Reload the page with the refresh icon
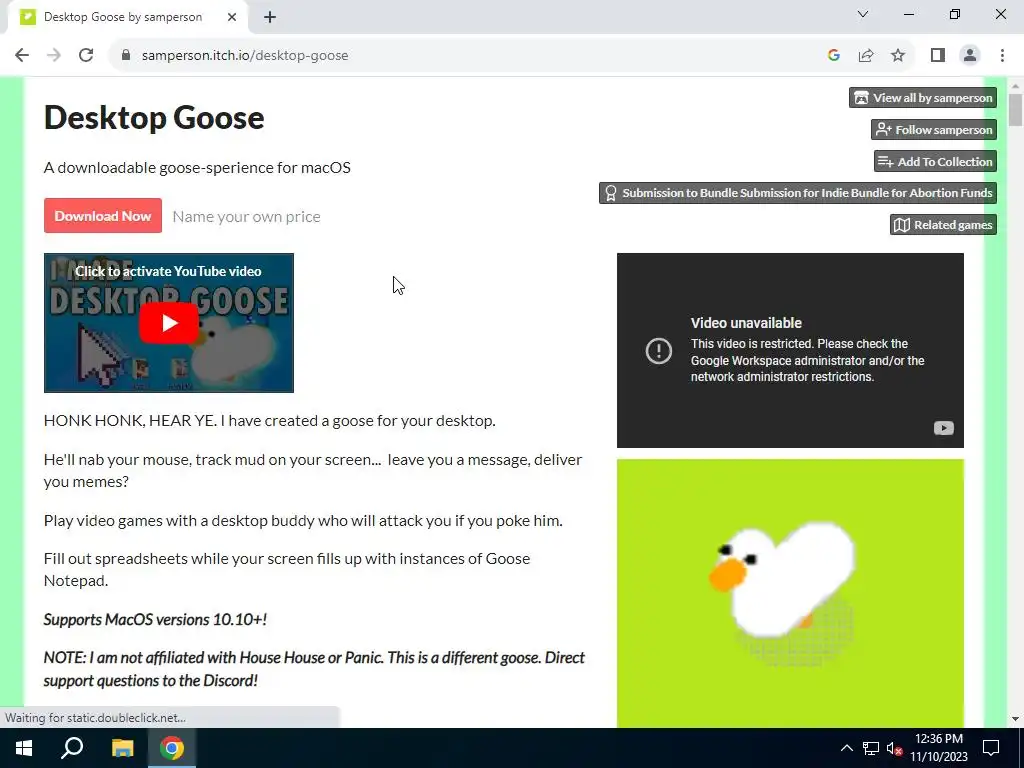 point(86,56)
